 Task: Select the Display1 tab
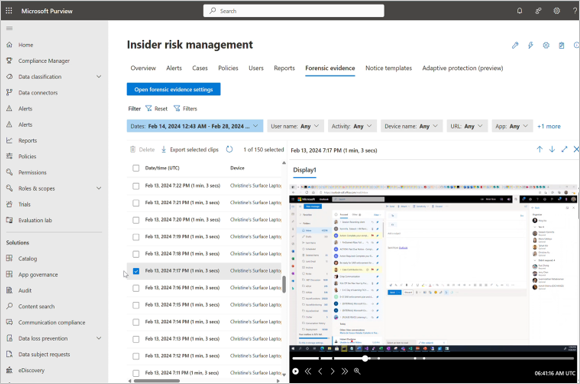point(304,170)
